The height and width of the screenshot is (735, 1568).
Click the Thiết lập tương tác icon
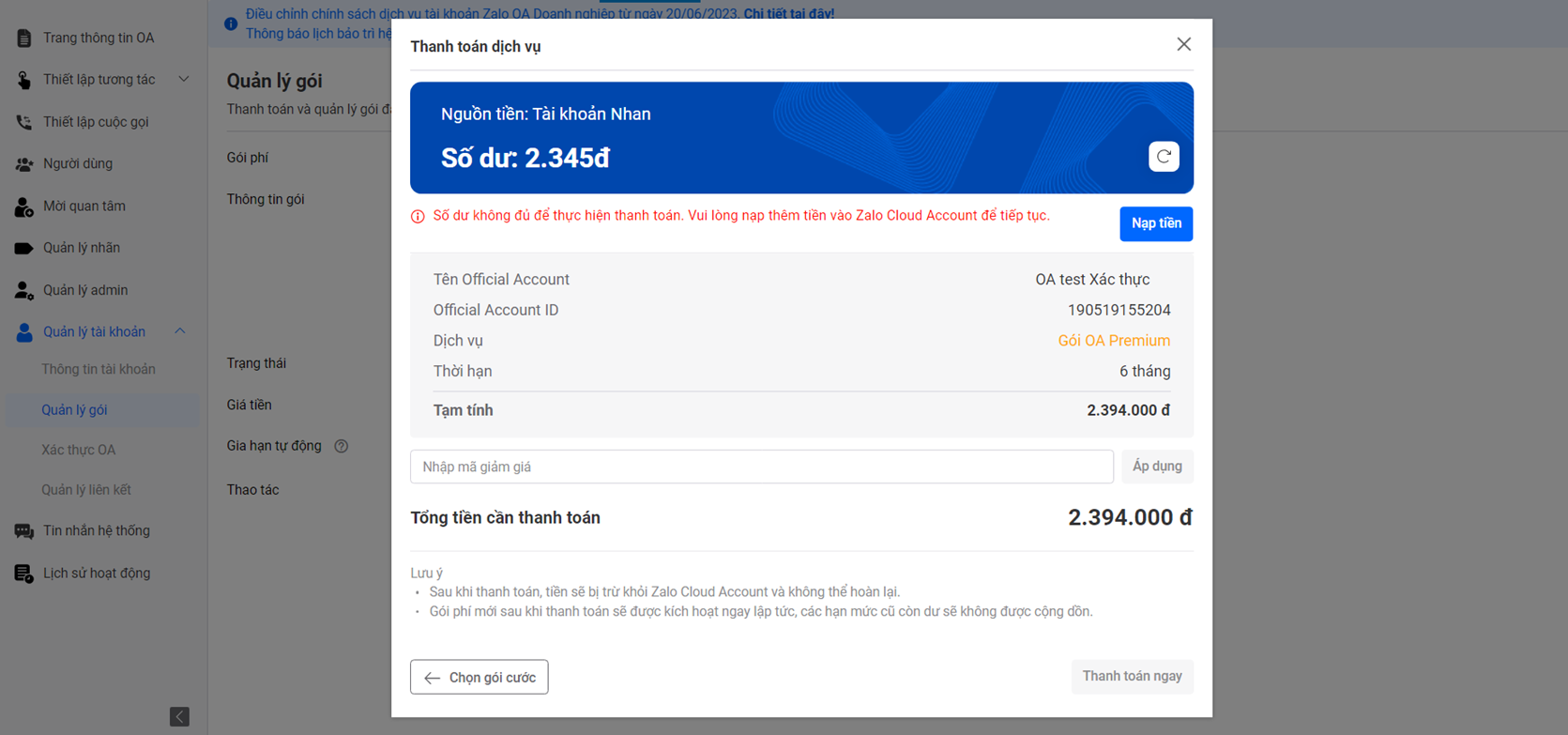(x=23, y=80)
